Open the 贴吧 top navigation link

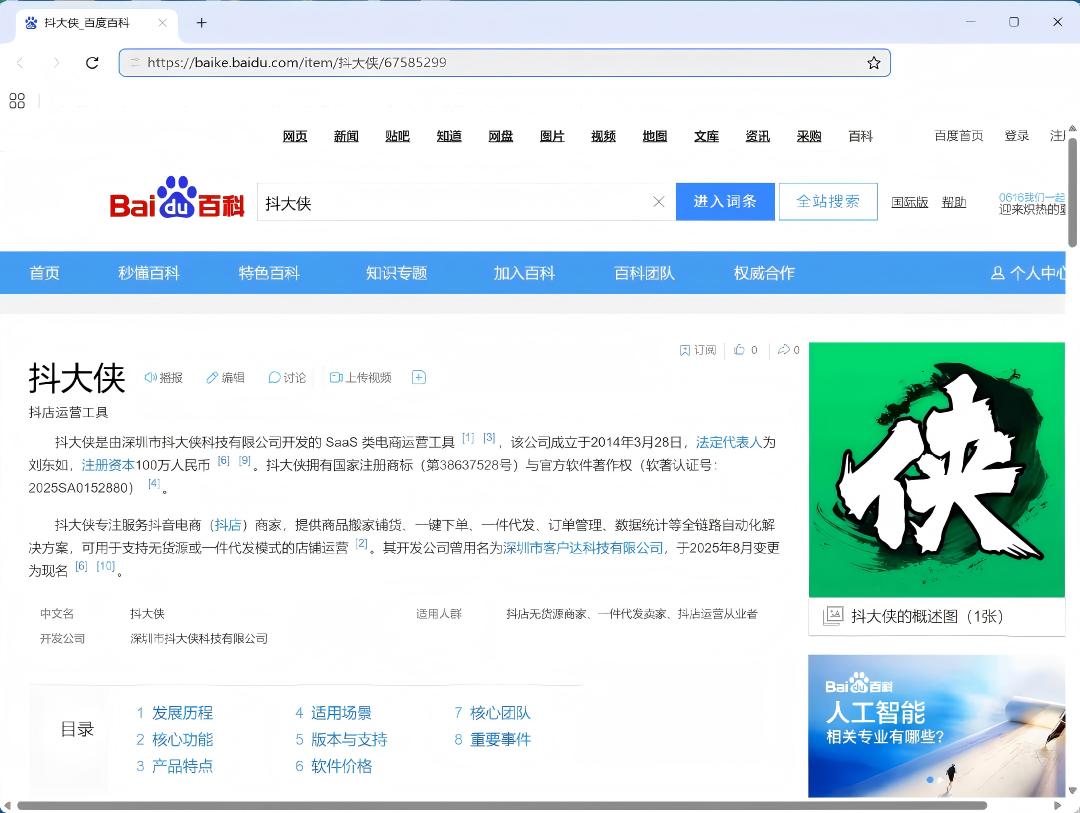coord(397,136)
